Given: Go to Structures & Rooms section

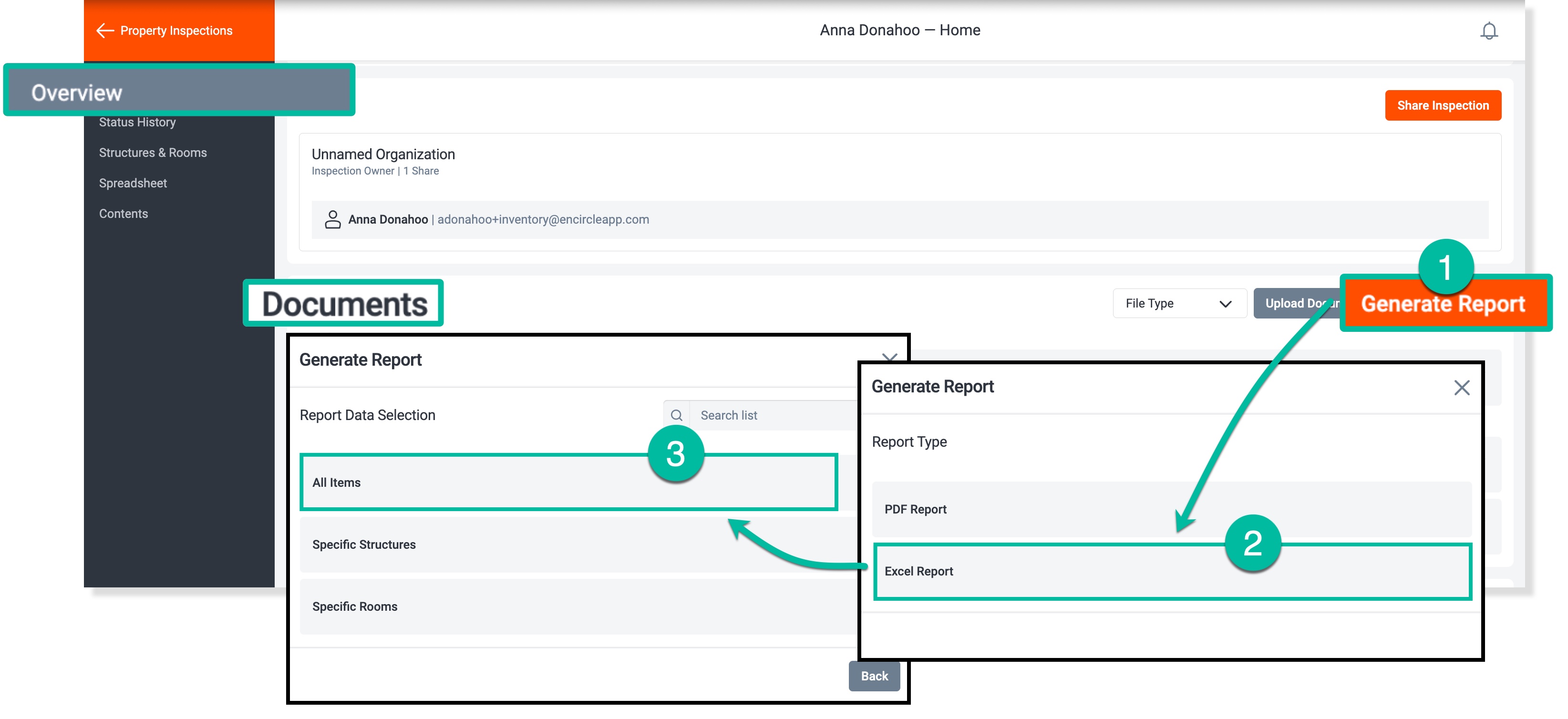Looking at the screenshot, I should pos(153,153).
